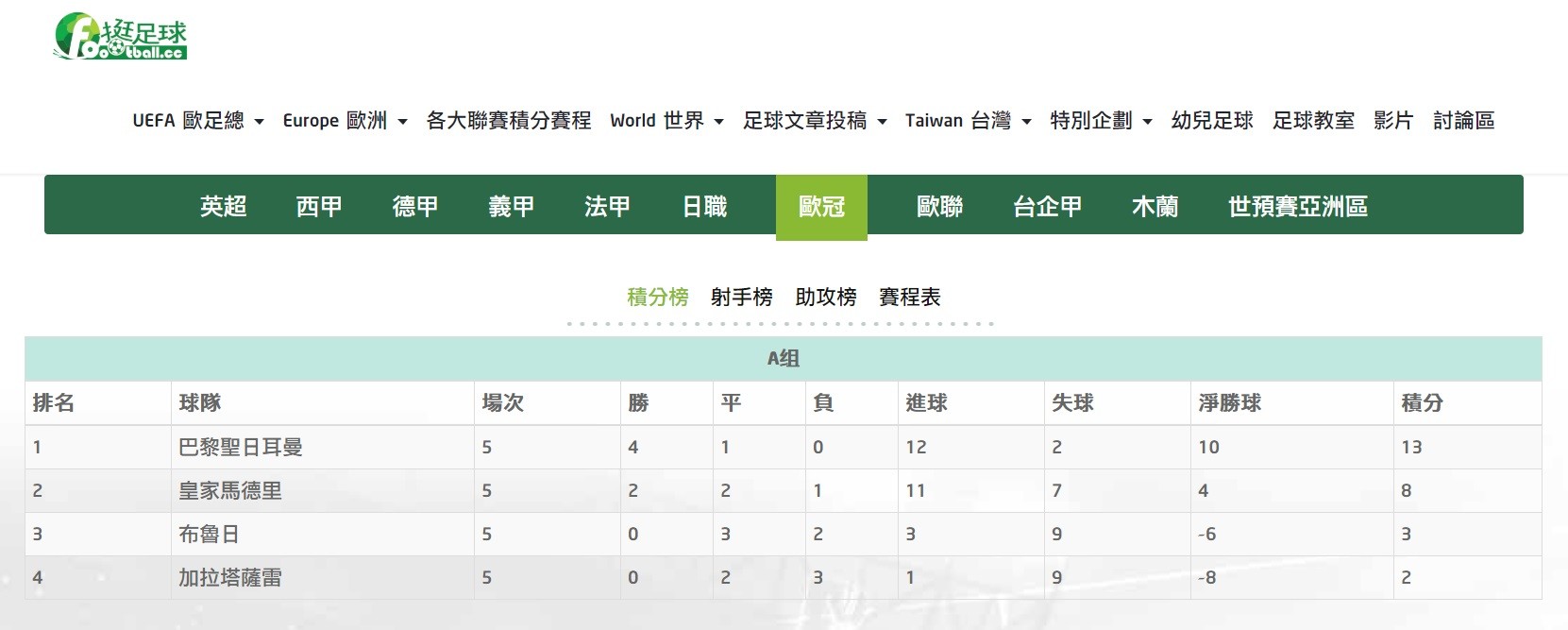Show the 賽程表 schedule view
Viewport: 1568px width, 630px height.
910,297
